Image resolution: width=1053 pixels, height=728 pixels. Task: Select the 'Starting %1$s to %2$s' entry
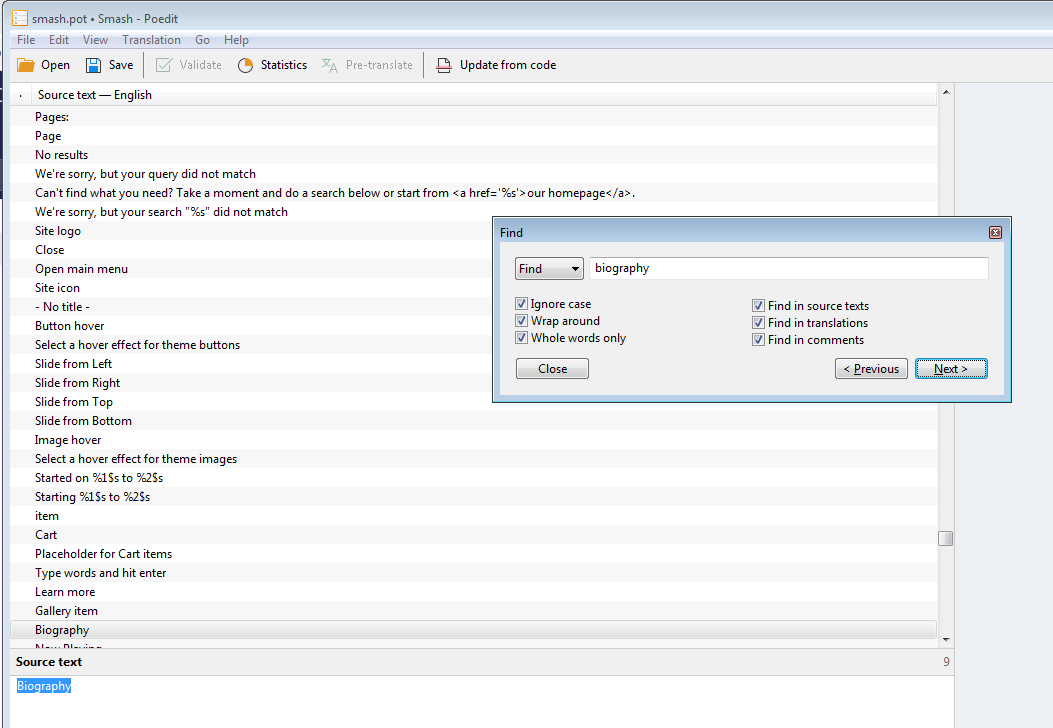473,497
